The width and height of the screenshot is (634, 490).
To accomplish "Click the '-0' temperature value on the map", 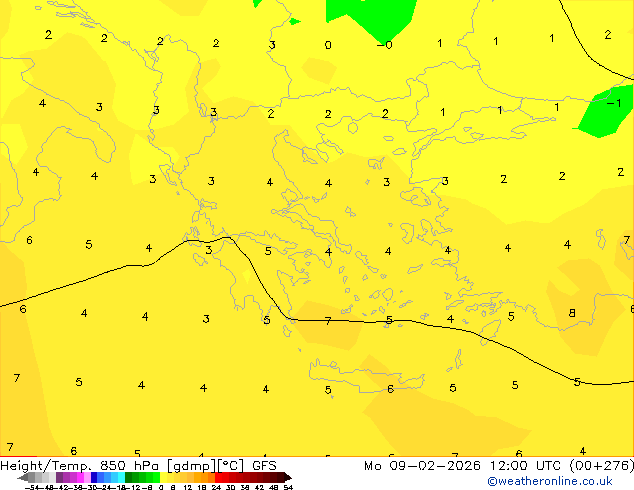I will 385,45.
